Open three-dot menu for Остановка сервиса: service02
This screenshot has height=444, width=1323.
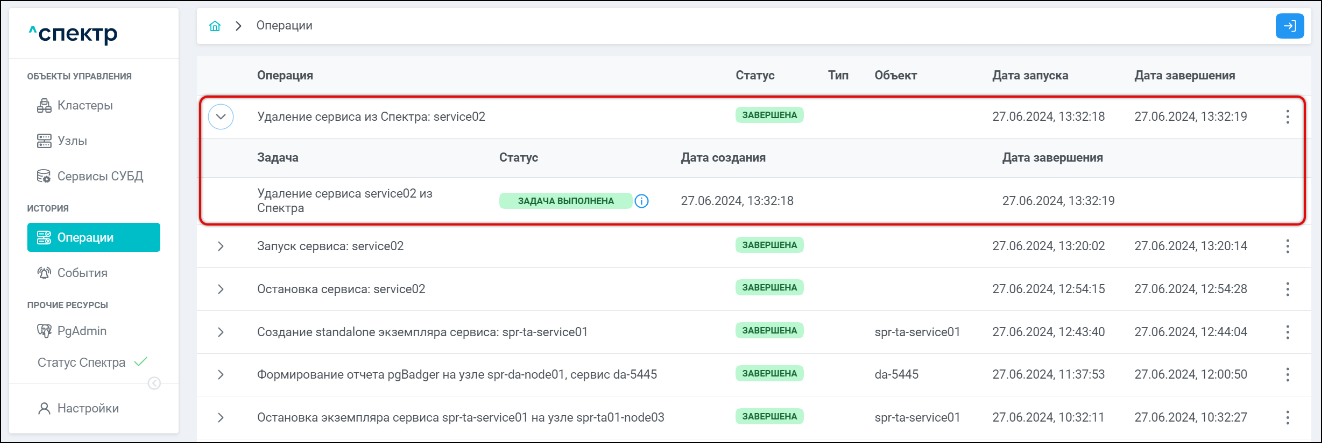pos(1287,289)
